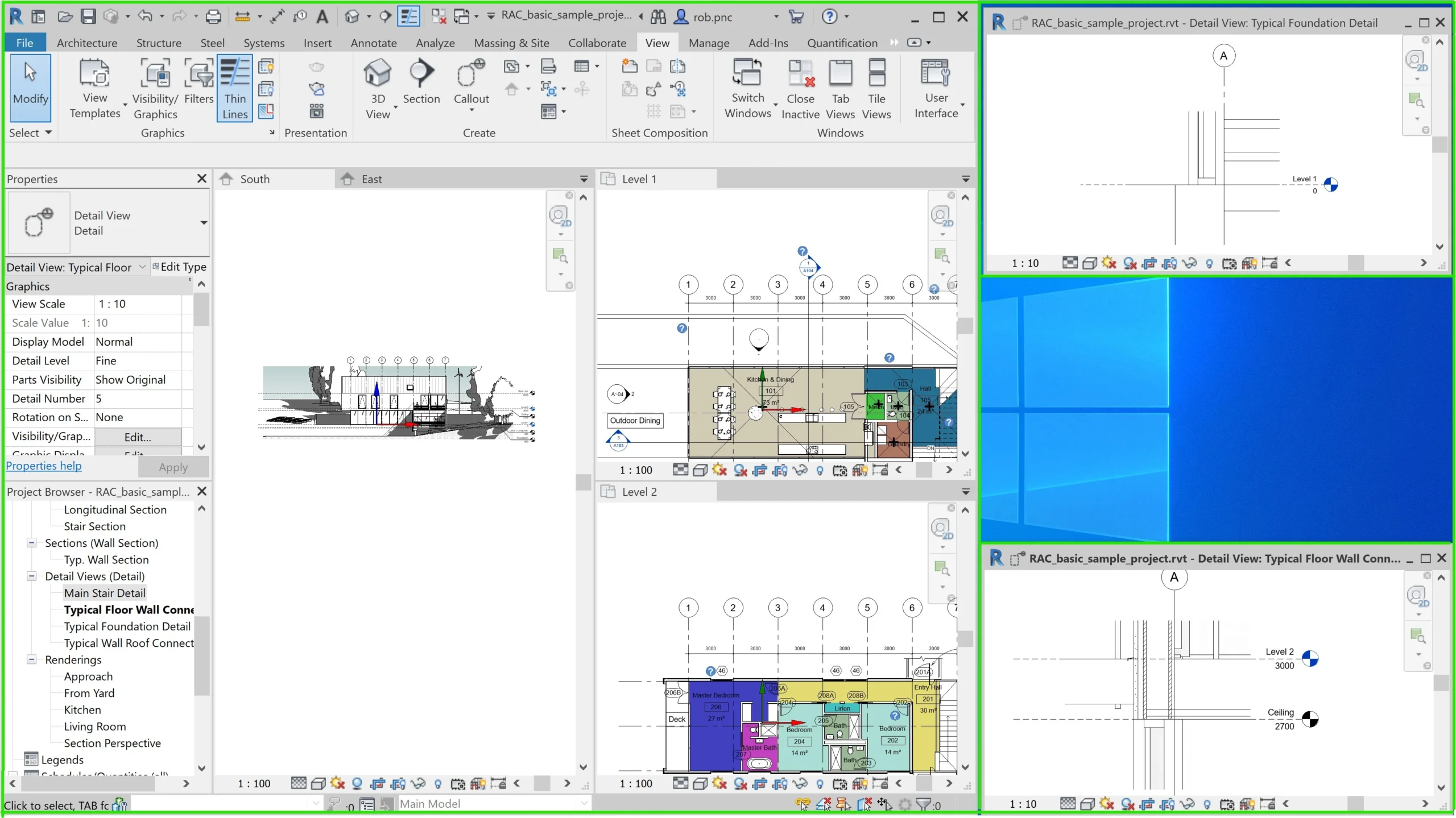Image resolution: width=1456 pixels, height=818 pixels.
Task: Toggle visual style in Level 1 view bar
Action: (700, 470)
